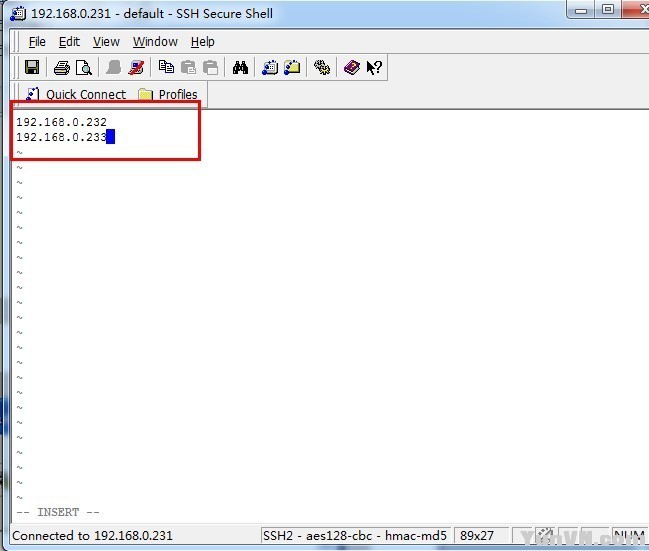Screen dimensions: 649x551
Task: Open the Profiles button
Action: pyautogui.click(x=168, y=94)
